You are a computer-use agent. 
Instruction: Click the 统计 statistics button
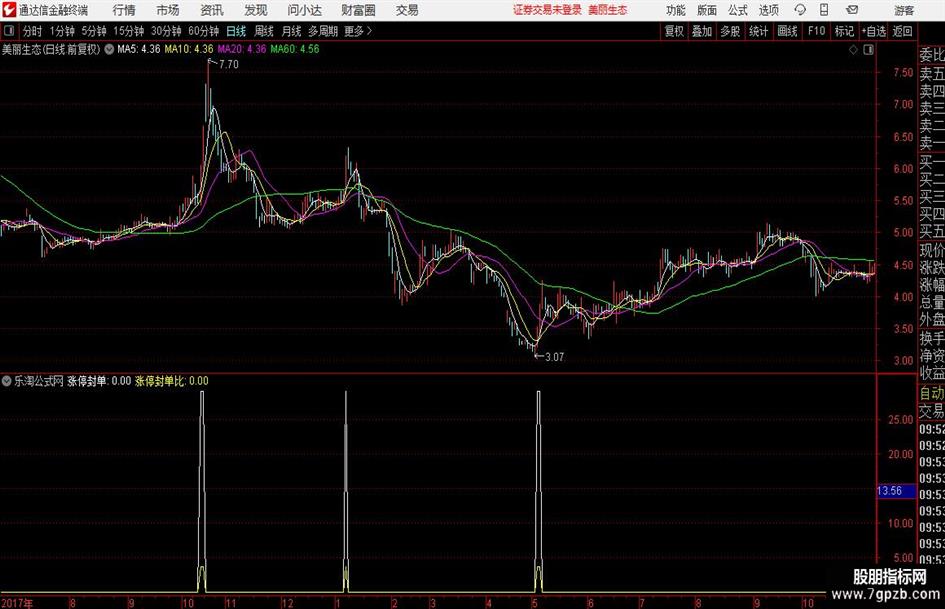click(x=759, y=31)
